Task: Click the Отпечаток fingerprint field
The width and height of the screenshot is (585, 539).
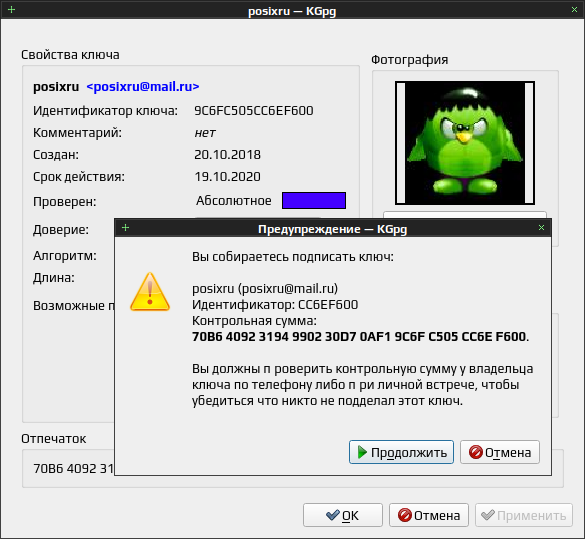Action: tap(68, 469)
